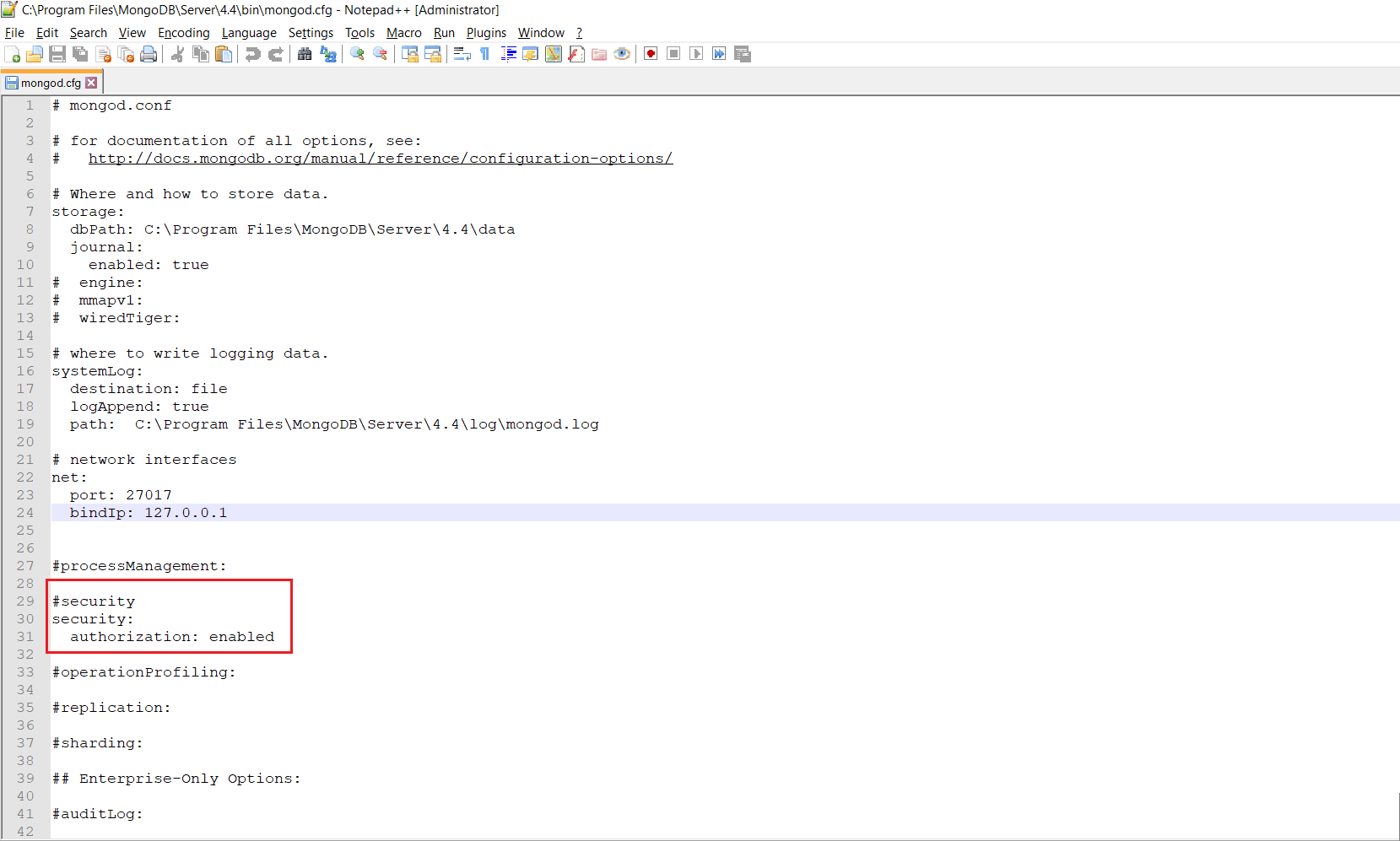Open the Language menu

(249, 33)
